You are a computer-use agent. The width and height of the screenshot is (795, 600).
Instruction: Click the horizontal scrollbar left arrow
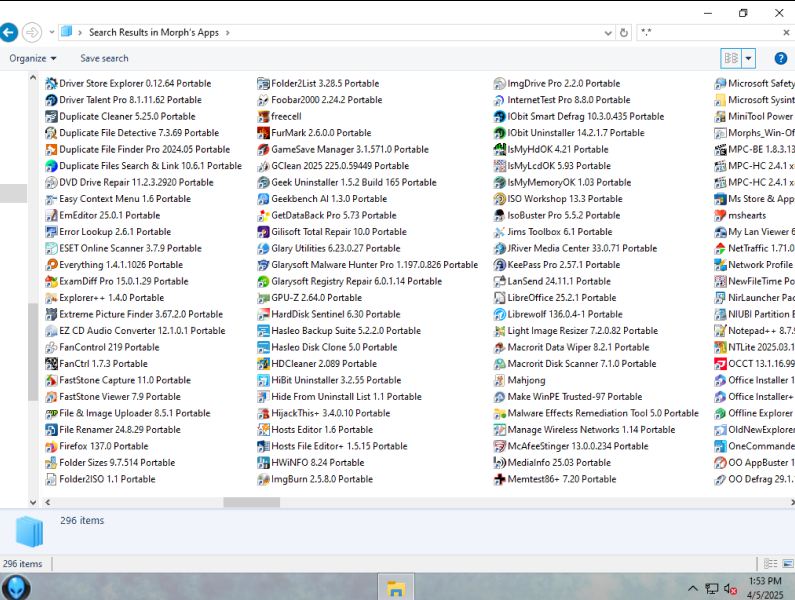pyautogui.click(x=48, y=502)
